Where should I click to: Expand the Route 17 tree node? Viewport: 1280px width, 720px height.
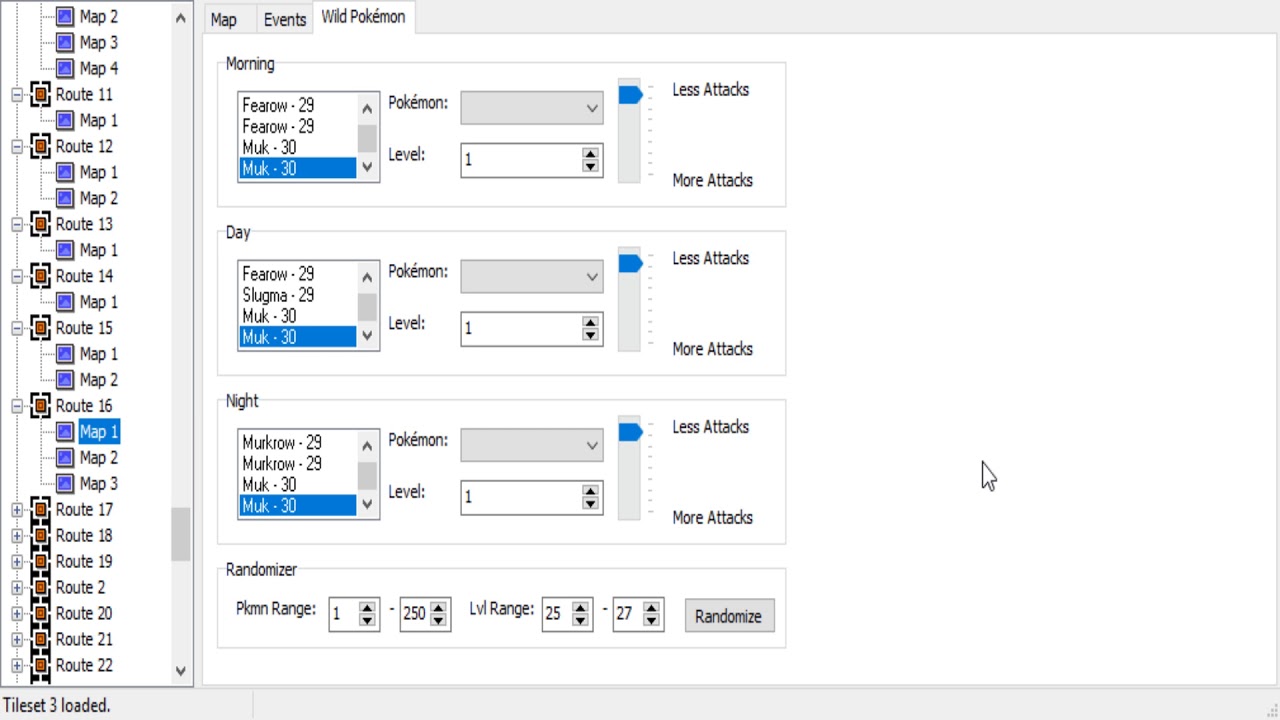[17, 510]
